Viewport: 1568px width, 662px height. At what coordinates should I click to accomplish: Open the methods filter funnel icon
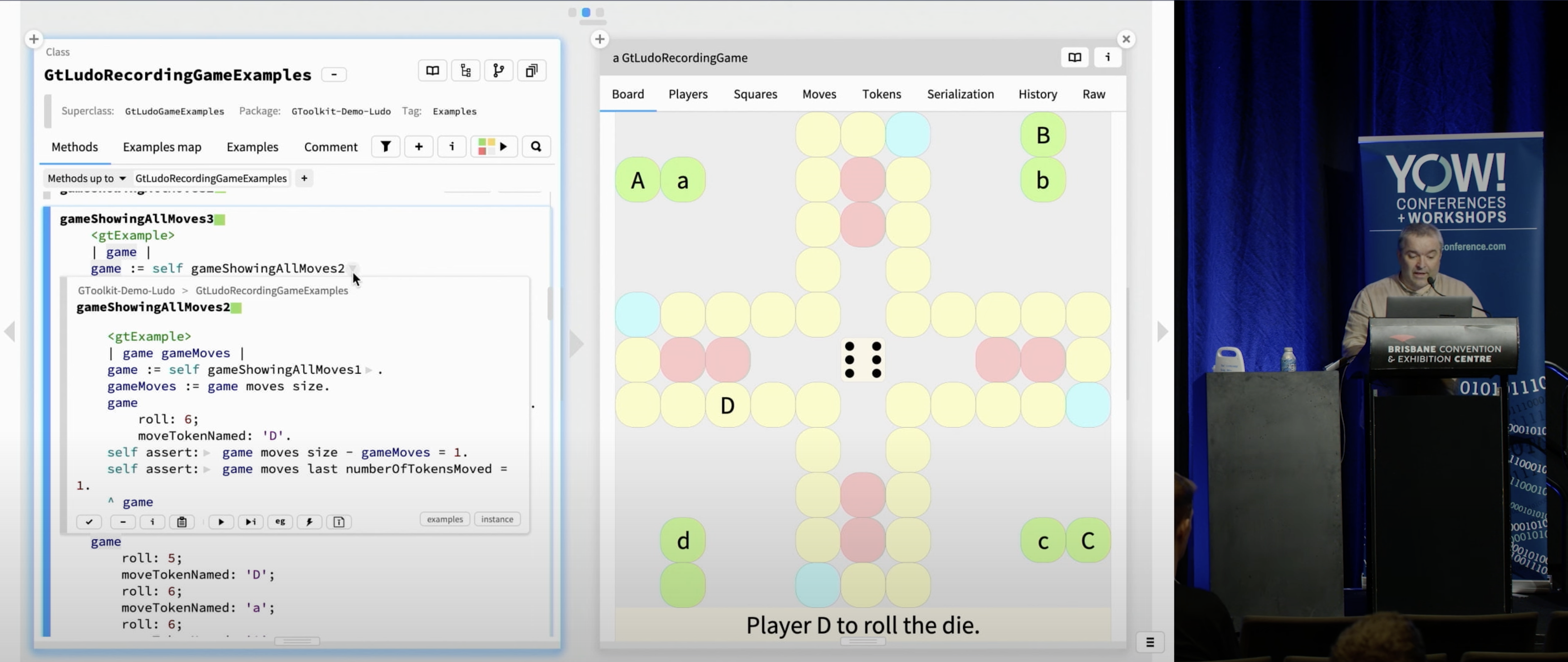386,146
